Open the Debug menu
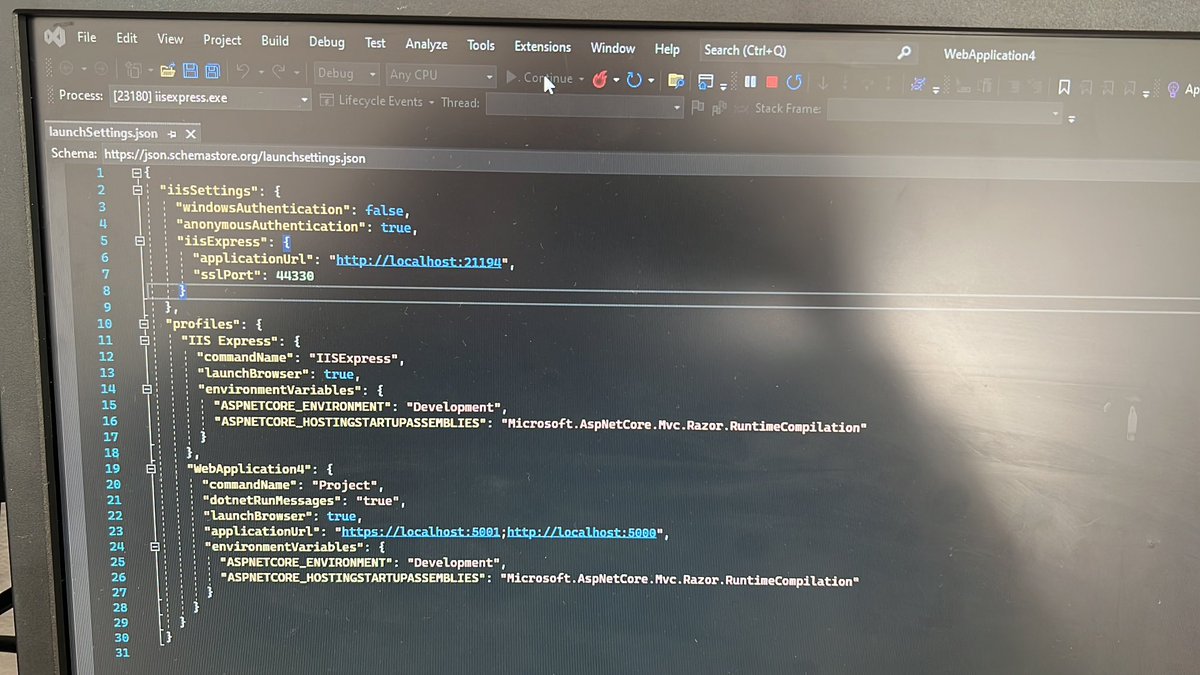Screen dimensions: 1200x675 [x=327, y=42]
